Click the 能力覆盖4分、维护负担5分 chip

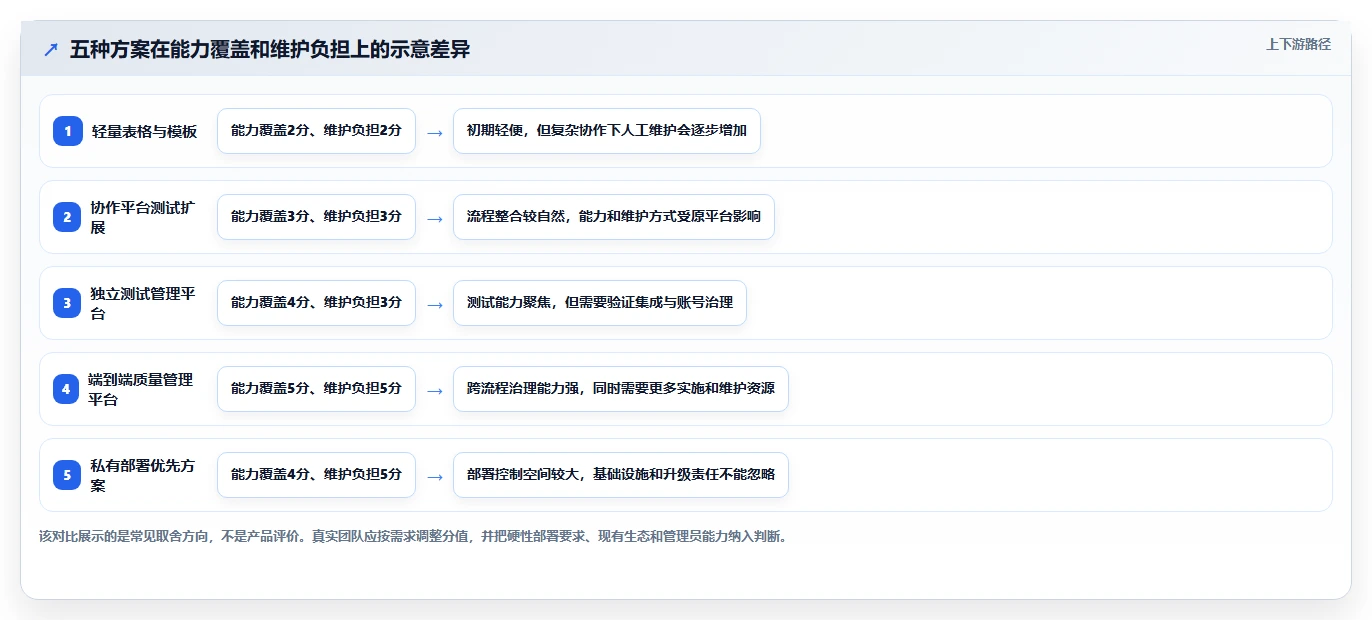click(x=316, y=475)
